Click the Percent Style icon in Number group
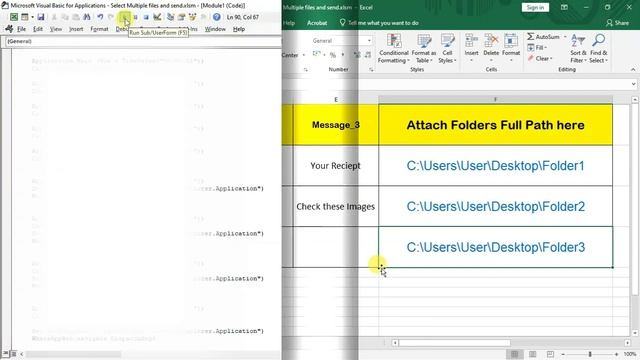This screenshot has height=360, width=640. 333,55
